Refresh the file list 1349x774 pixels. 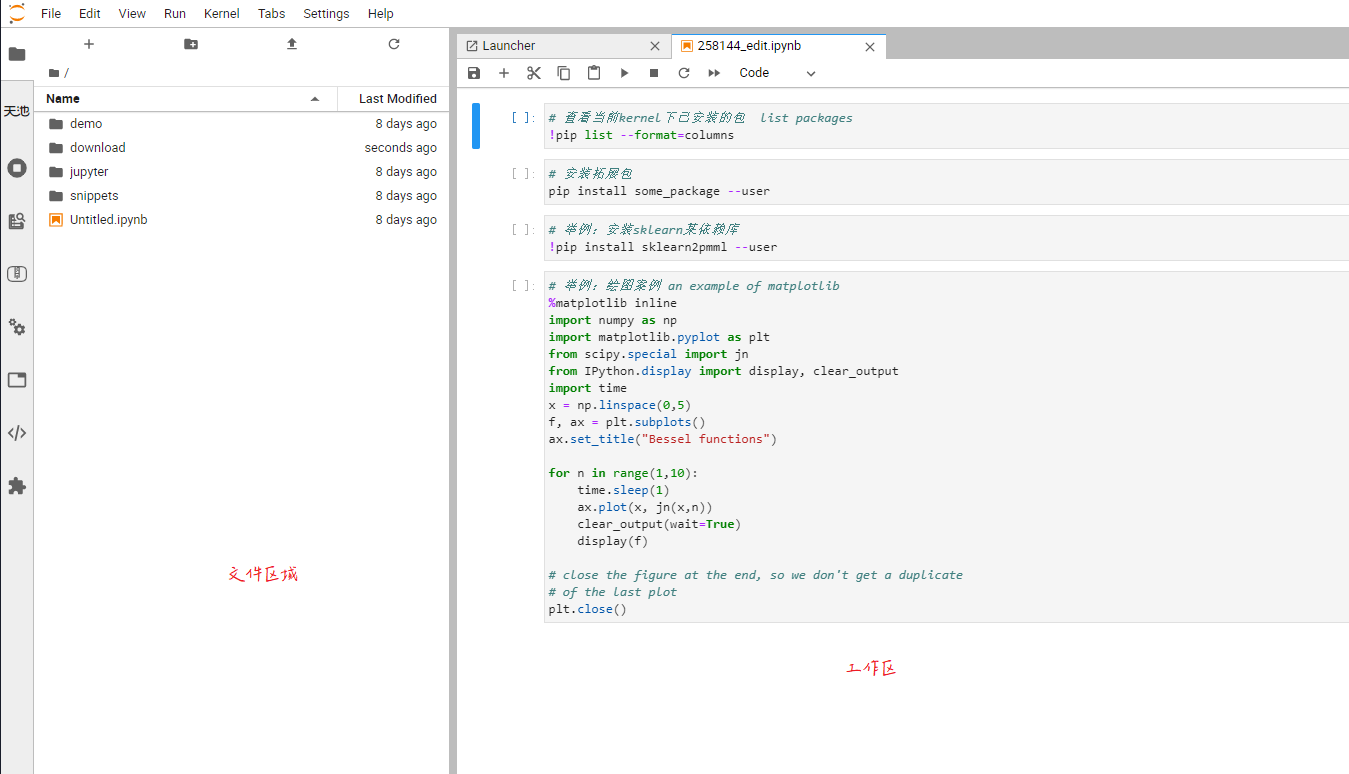(394, 44)
